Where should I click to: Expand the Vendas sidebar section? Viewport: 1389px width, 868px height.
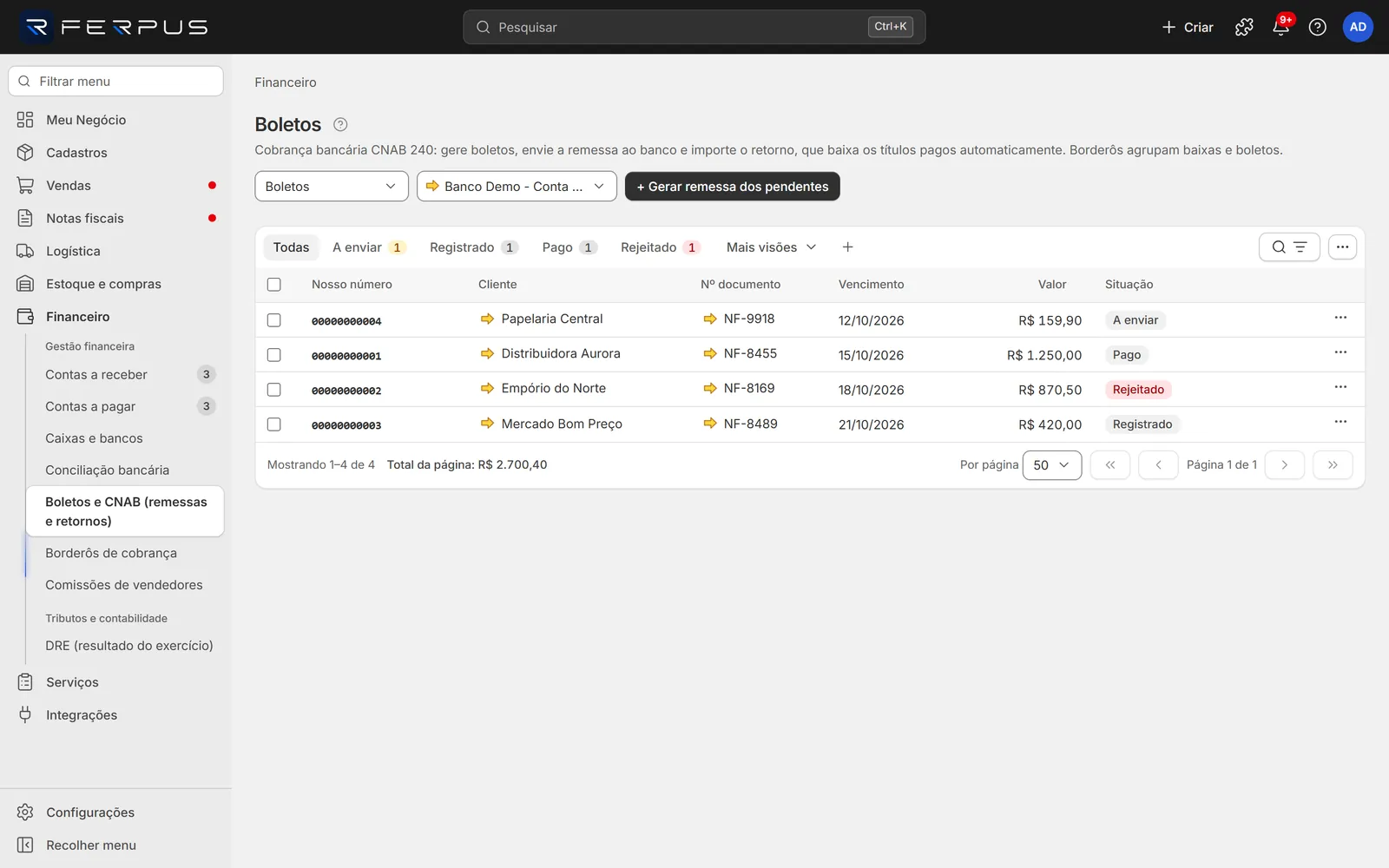(115, 186)
